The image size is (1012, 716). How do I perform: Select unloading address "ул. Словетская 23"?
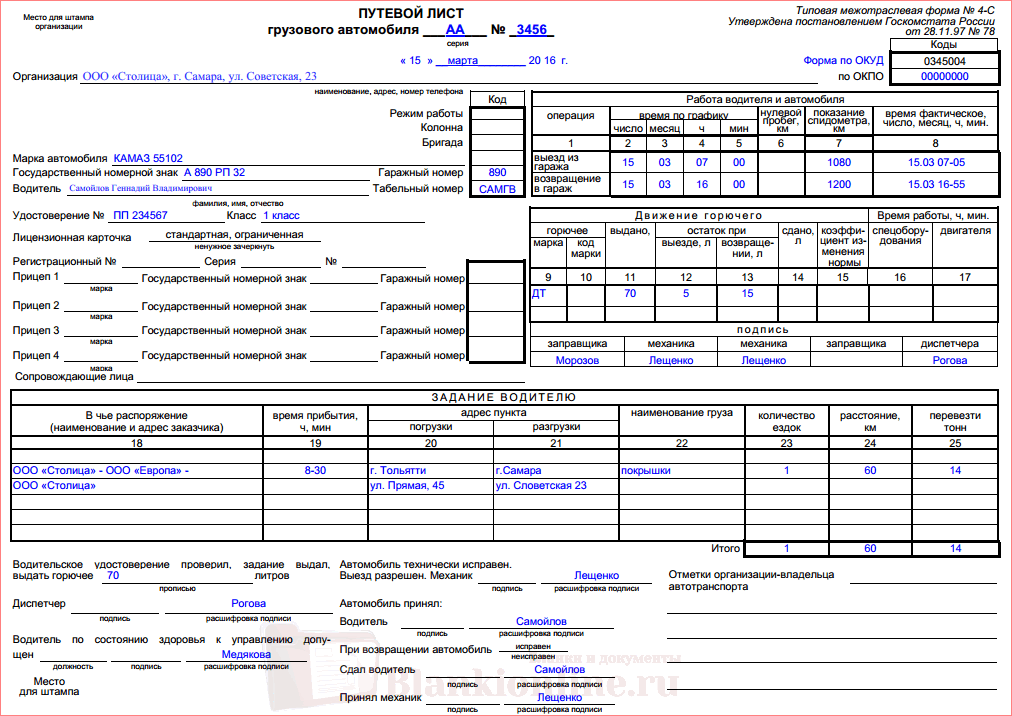click(x=541, y=486)
